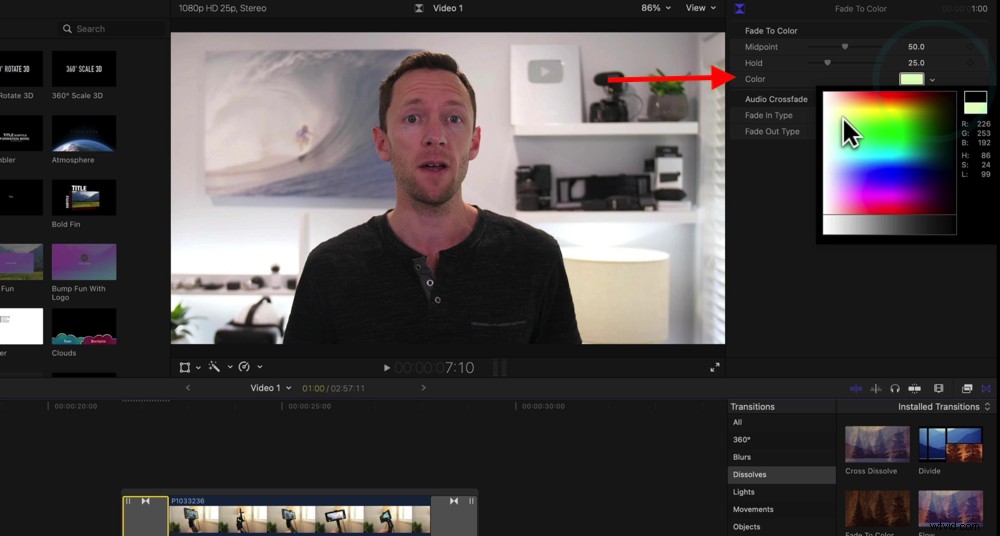Open the retime speed gauge menu
This screenshot has width=1000, height=536.
point(244,367)
